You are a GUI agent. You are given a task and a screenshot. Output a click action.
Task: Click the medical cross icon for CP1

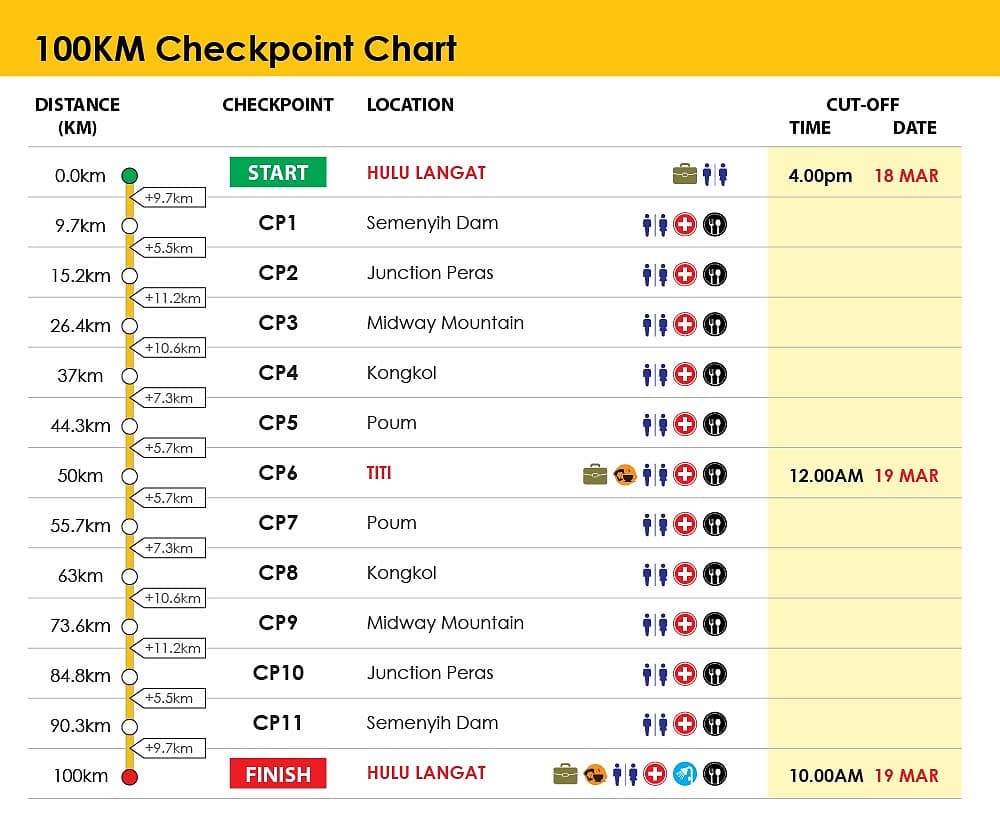tap(685, 225)
